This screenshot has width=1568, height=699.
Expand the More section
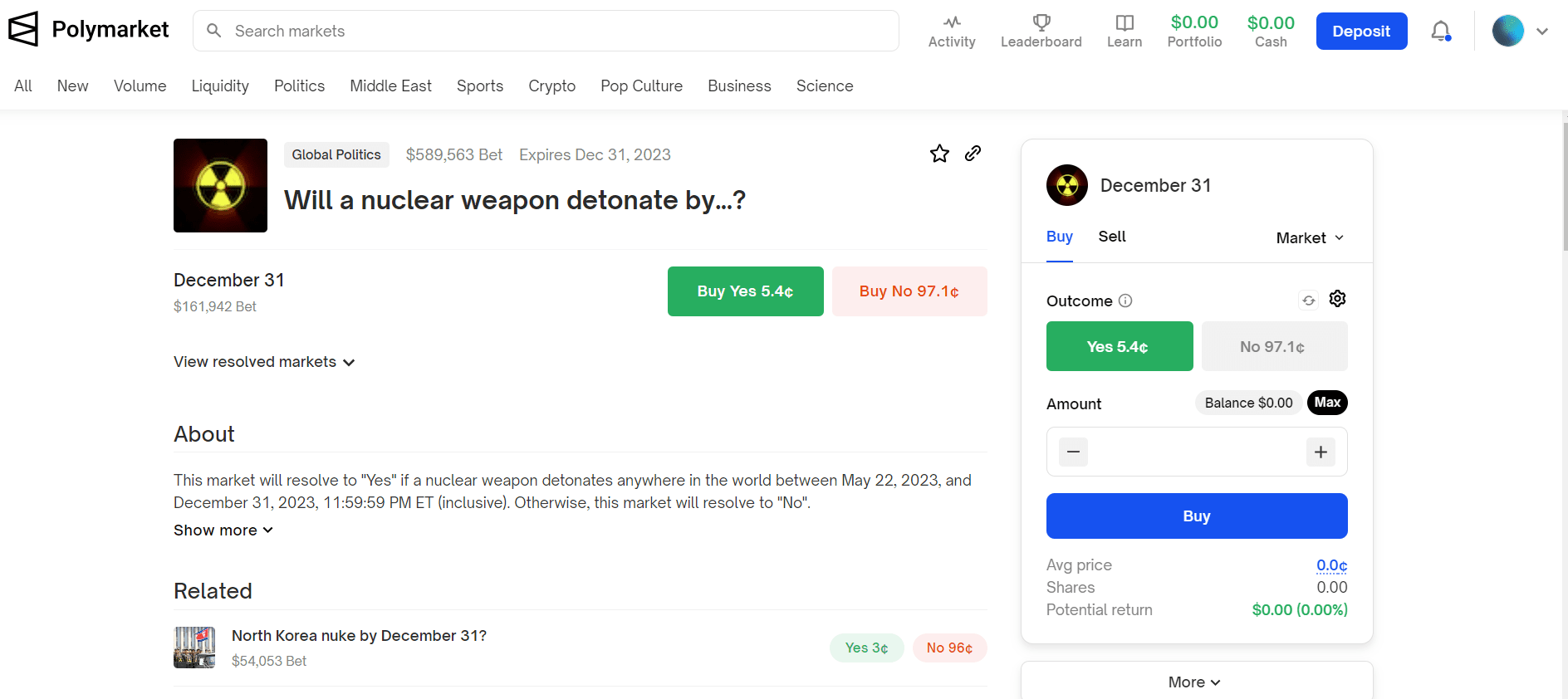[1196, 681]
